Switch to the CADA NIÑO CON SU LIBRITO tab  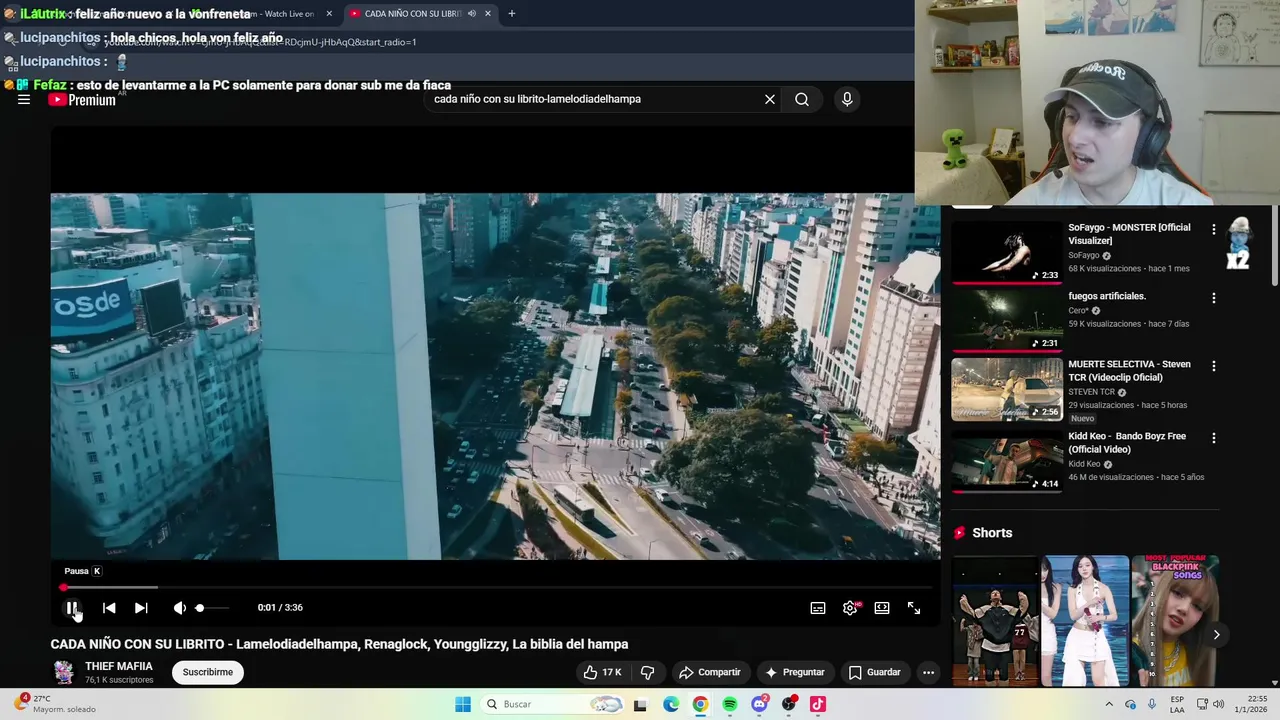410,14
